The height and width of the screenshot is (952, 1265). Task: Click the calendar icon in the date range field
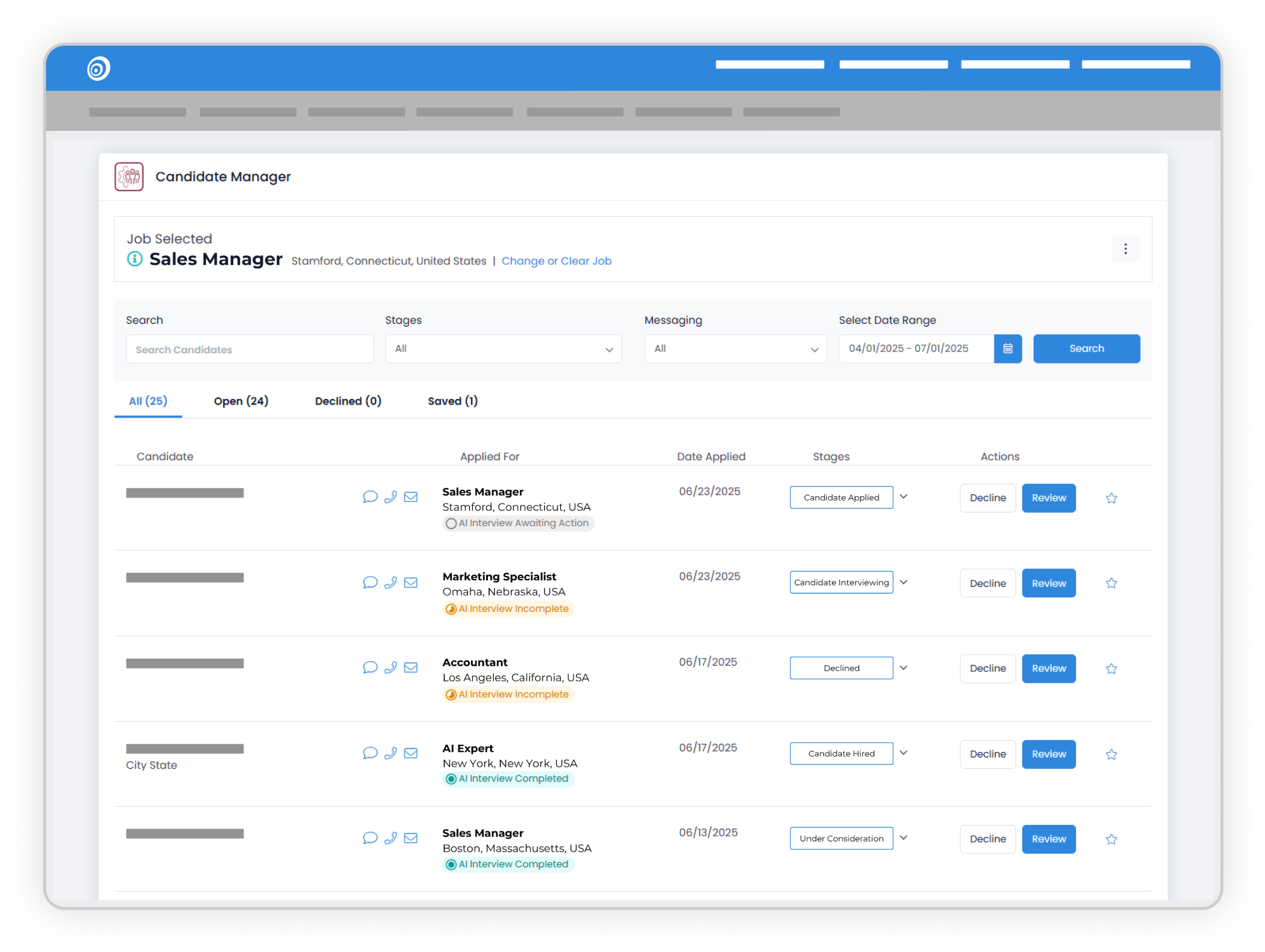click(1008, 348)
